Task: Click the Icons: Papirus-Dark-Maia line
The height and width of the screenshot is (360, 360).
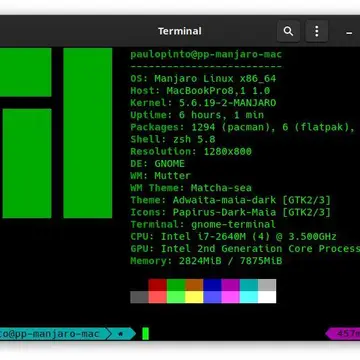Action: pos(230,212)
